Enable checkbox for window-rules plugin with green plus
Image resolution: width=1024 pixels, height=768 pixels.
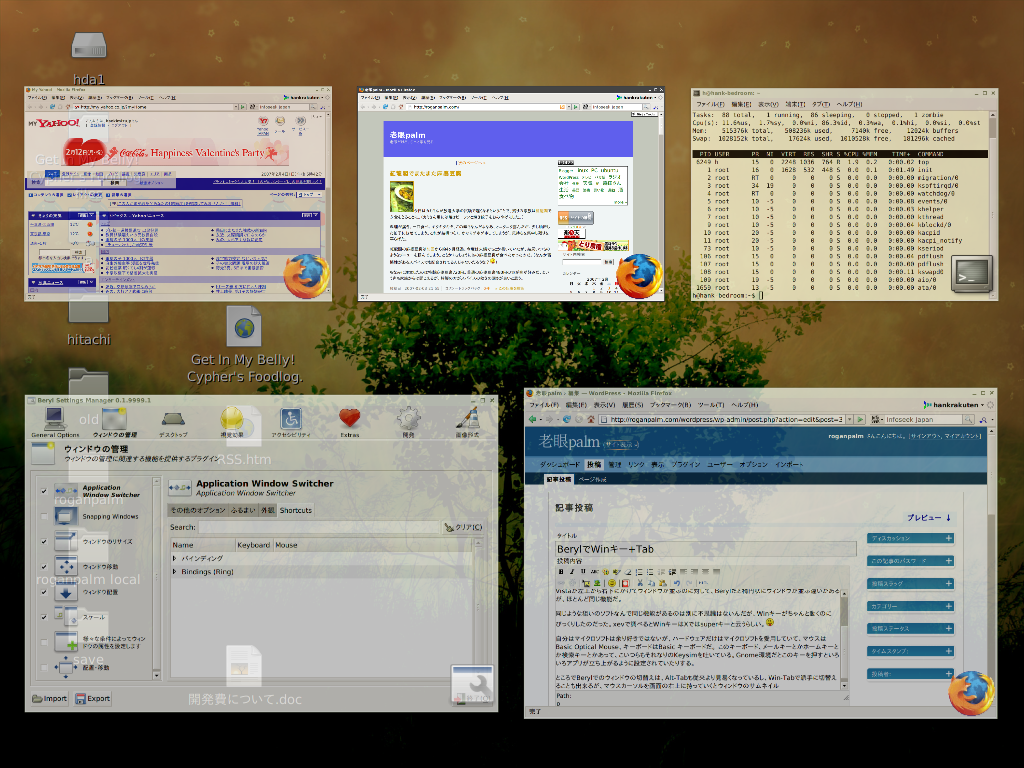pos(44,643)
